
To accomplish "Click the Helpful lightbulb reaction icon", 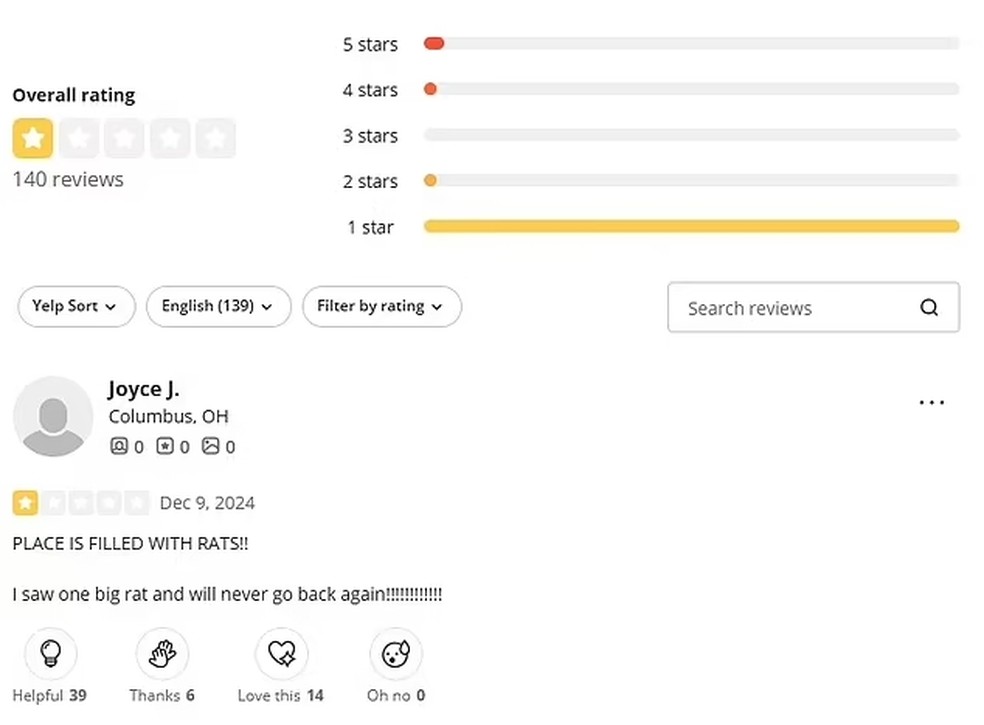I will coord(51,653).
